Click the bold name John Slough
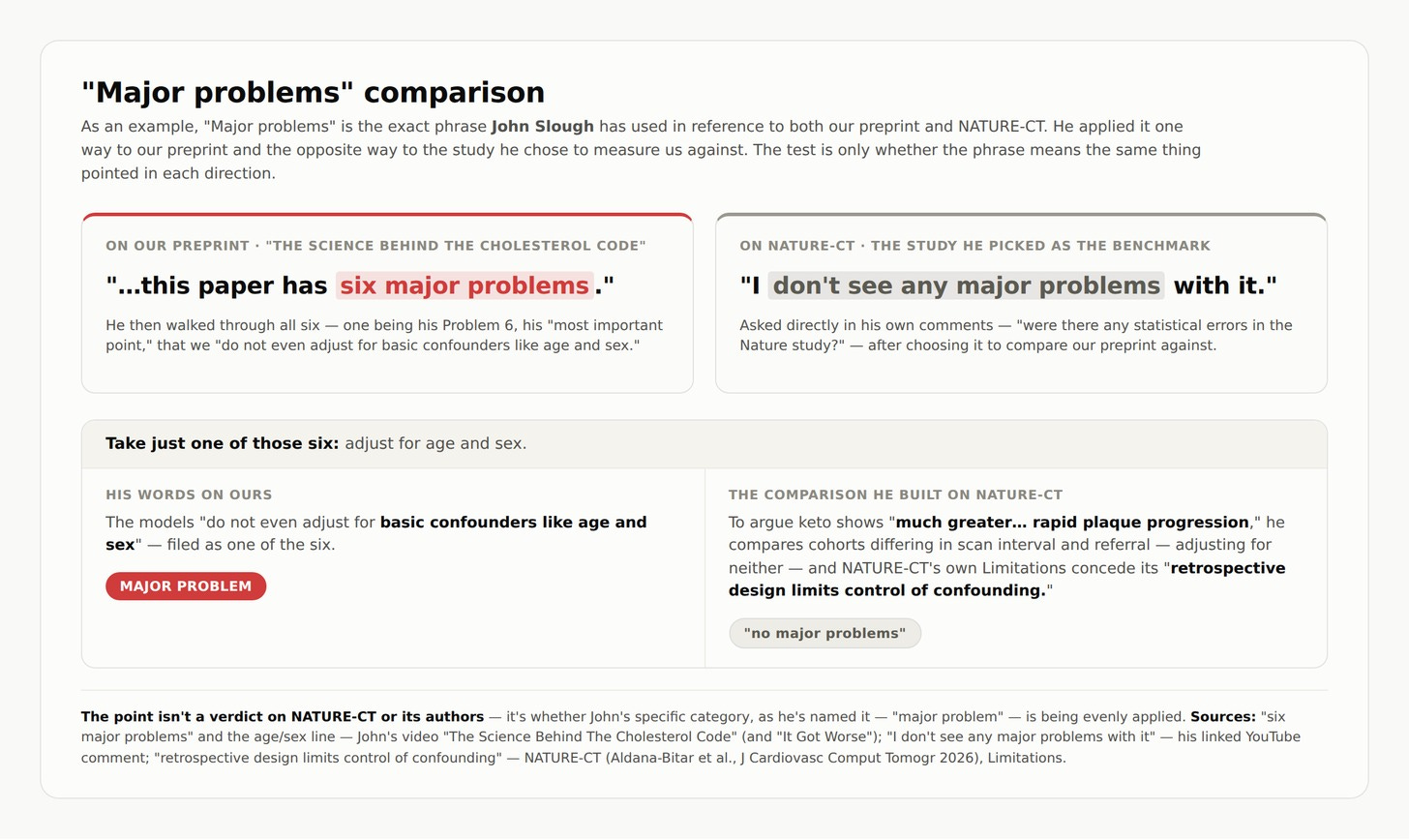Viewport: 1409px width, 840px height. tap(542, 127)
